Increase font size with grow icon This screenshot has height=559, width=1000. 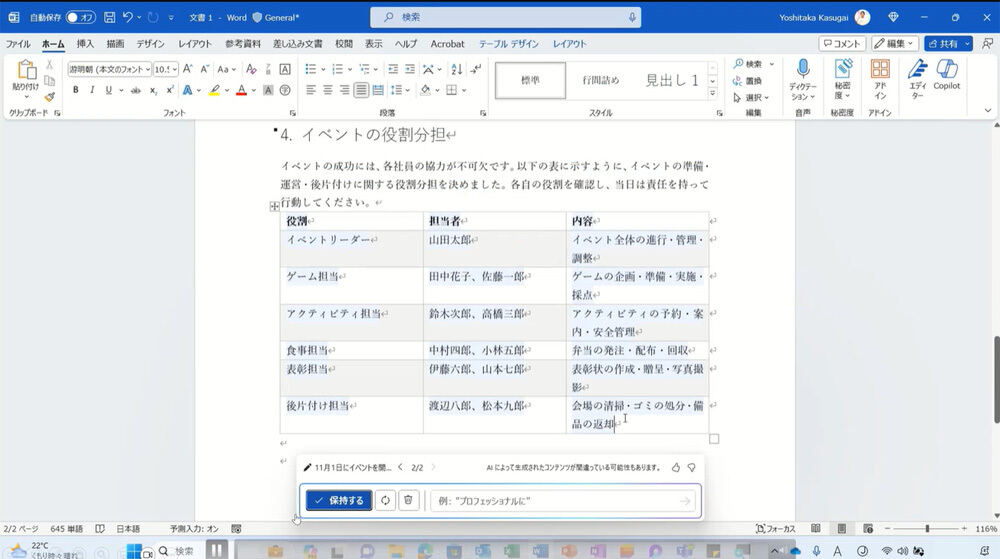coord(188,69)
